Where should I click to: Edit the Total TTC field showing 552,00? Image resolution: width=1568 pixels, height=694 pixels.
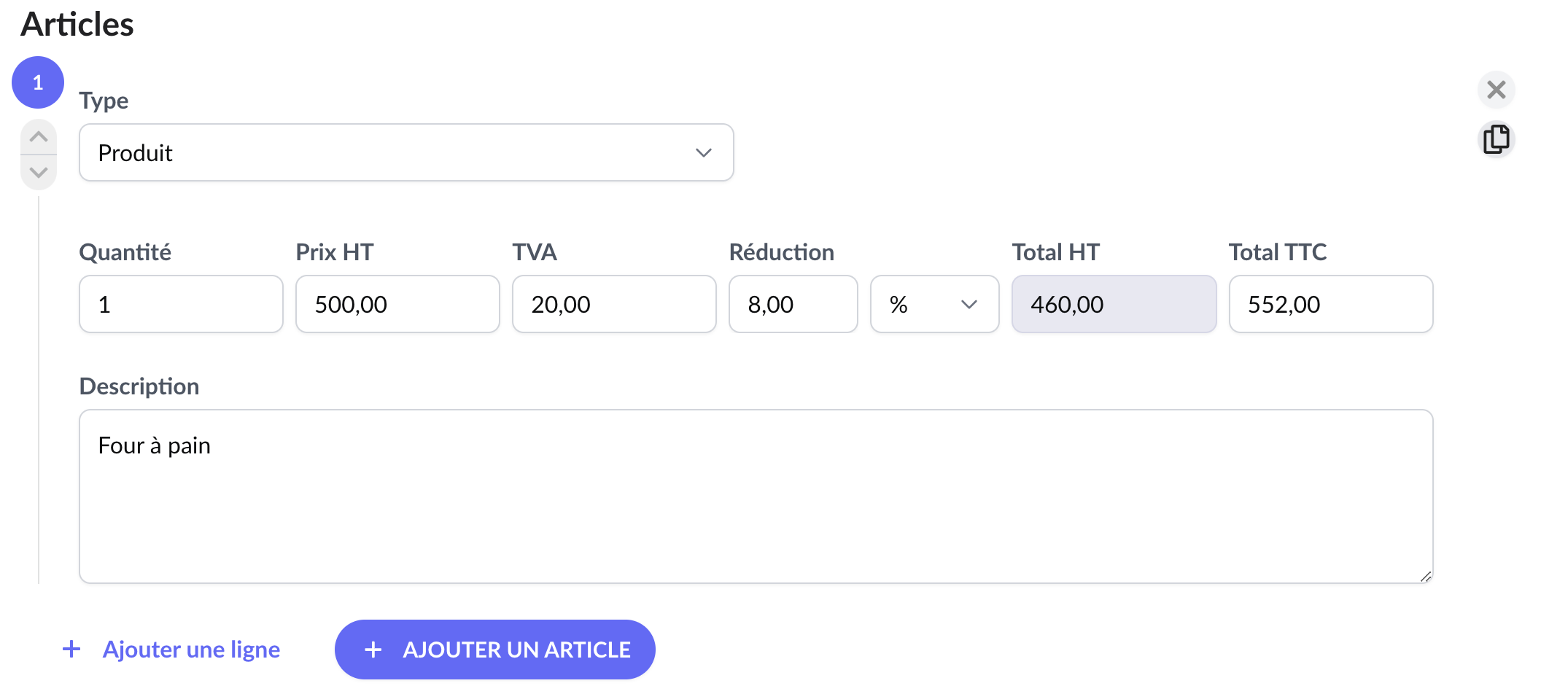(x=1330, y=304)
